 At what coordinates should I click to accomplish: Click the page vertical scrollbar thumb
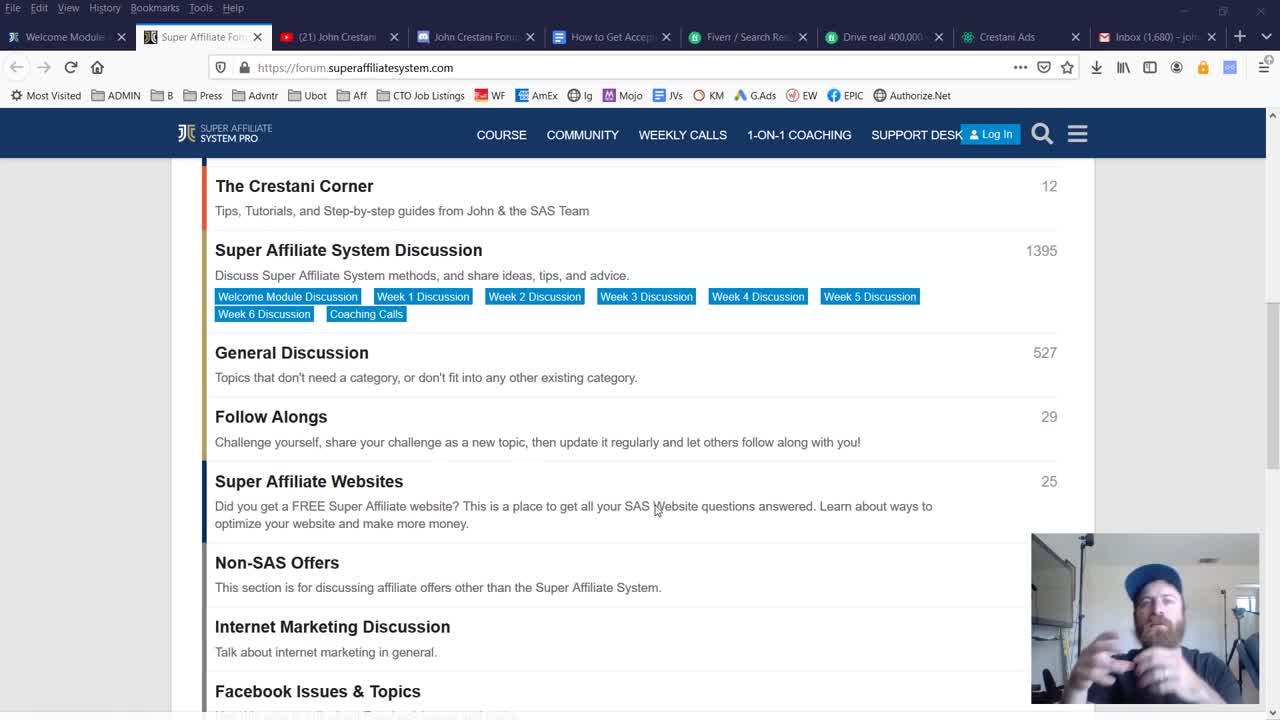pos(1272,385)
